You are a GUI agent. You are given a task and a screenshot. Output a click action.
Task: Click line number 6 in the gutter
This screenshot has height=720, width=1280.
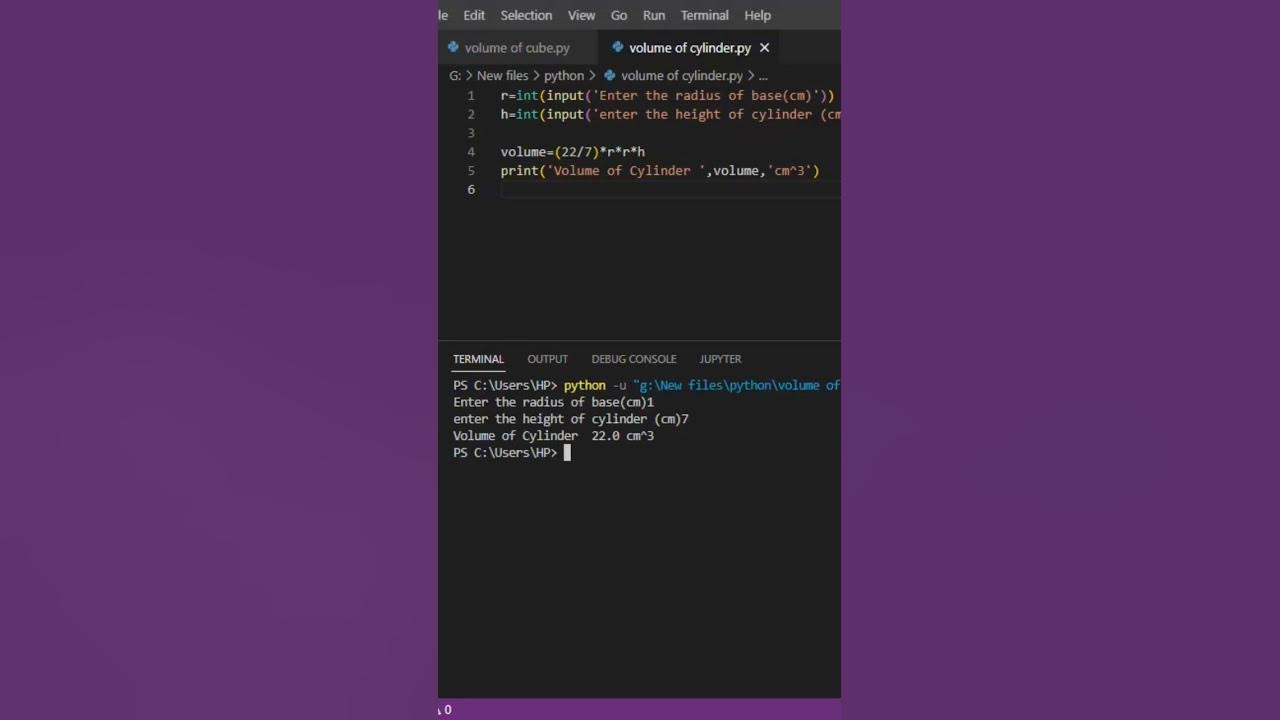[471, 190]
